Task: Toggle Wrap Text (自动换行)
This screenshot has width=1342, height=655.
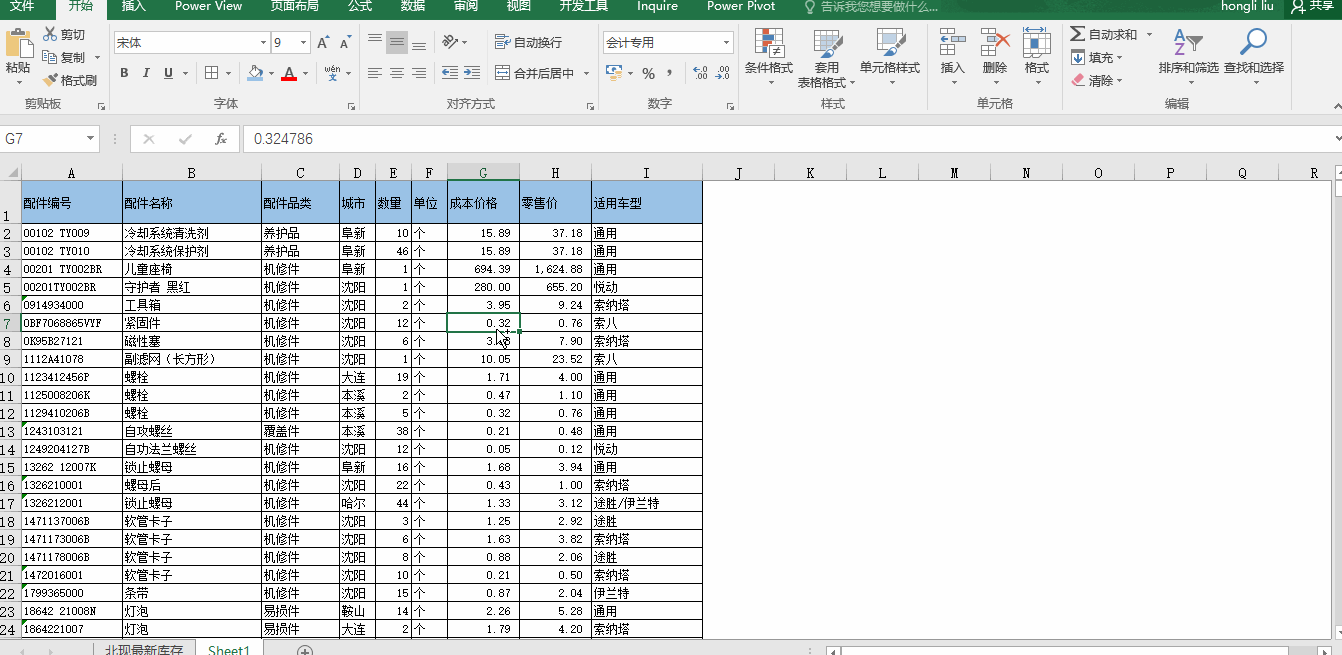Action: pyautogui.click(x=529, y=43)
